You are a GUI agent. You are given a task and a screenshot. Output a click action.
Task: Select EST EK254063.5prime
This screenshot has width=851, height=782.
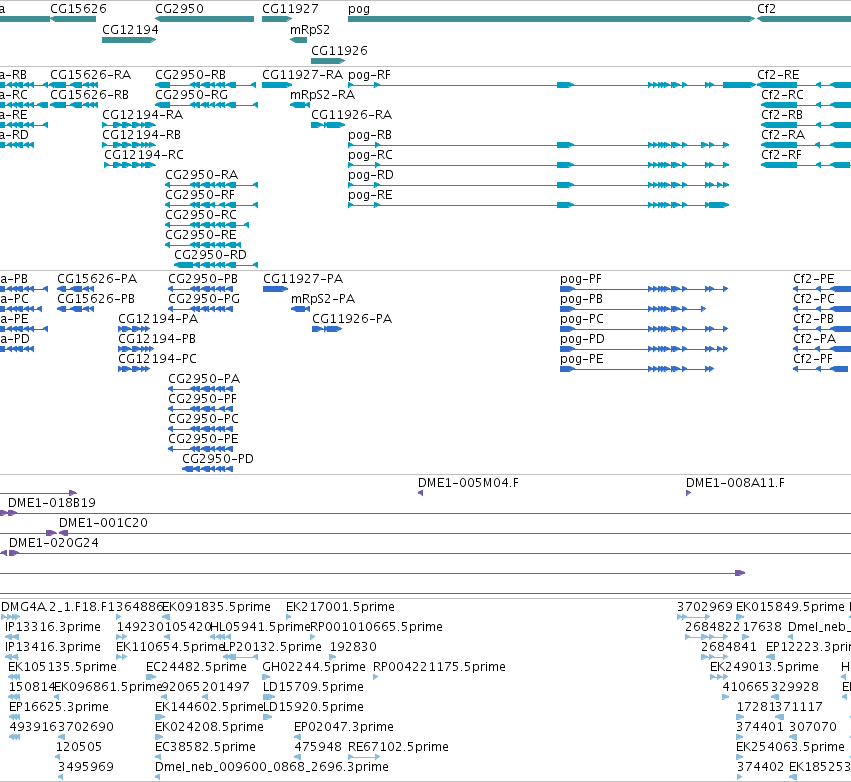[739, 756]
